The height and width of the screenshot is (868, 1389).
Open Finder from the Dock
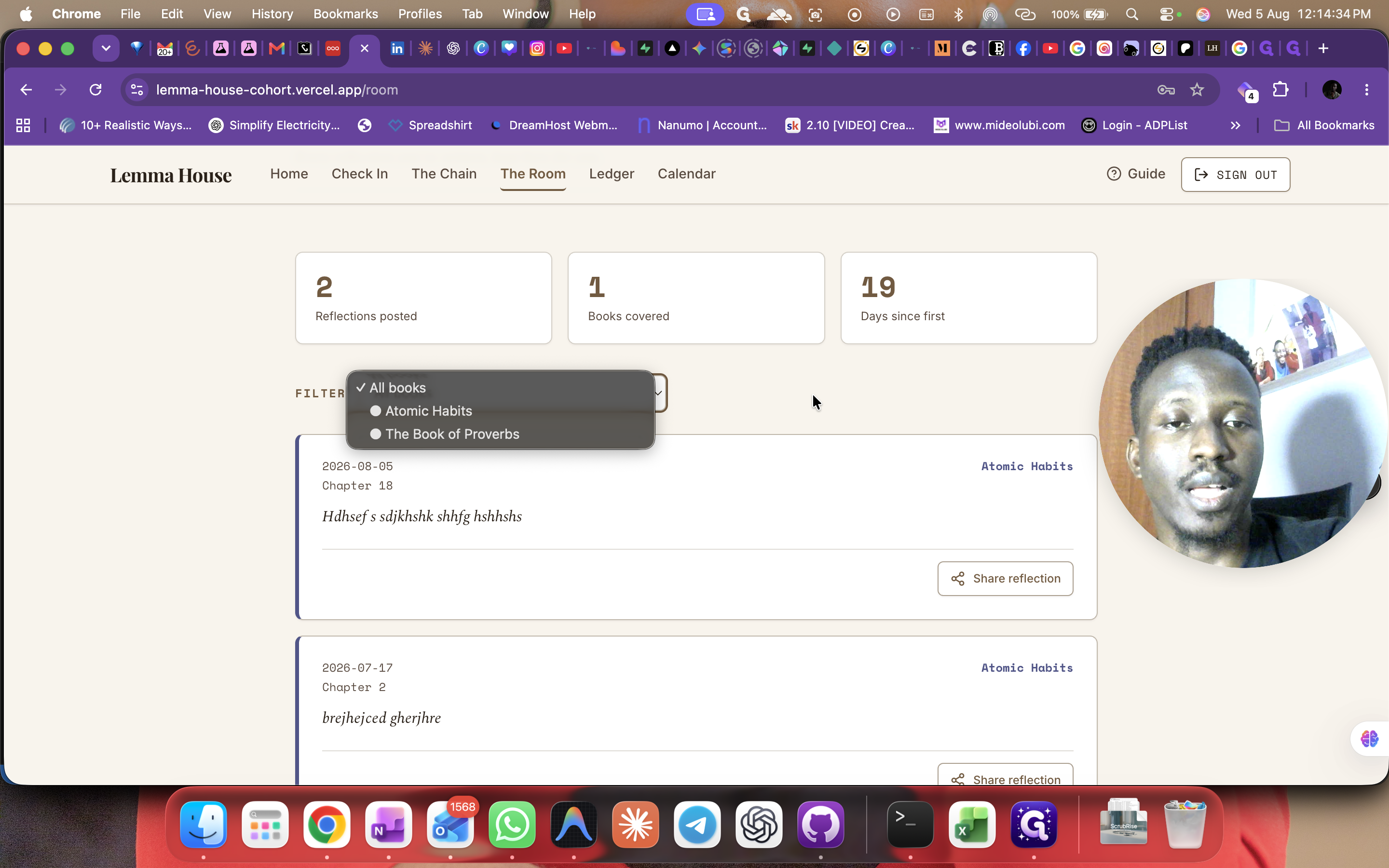coord(203,825)
